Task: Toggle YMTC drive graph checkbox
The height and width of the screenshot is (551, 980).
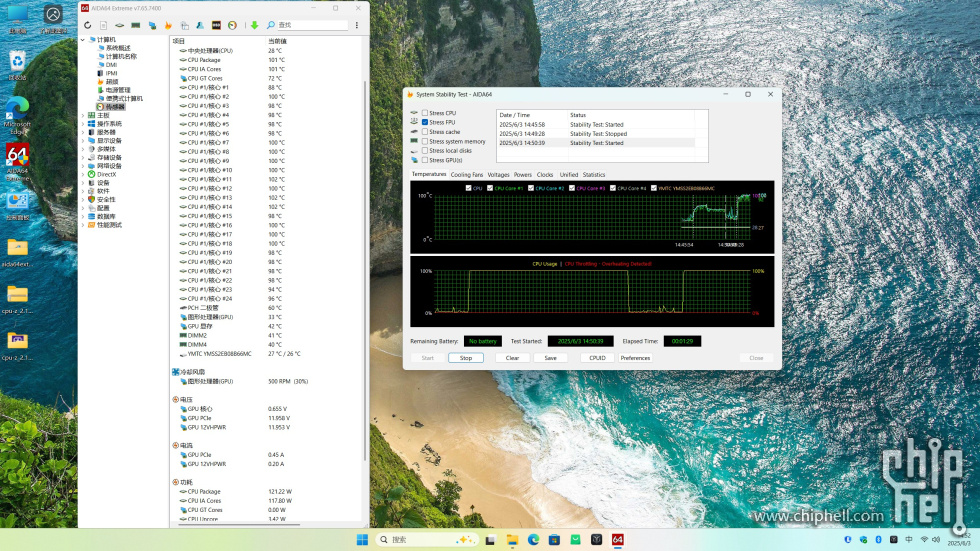Action: [x=654, y=188]
